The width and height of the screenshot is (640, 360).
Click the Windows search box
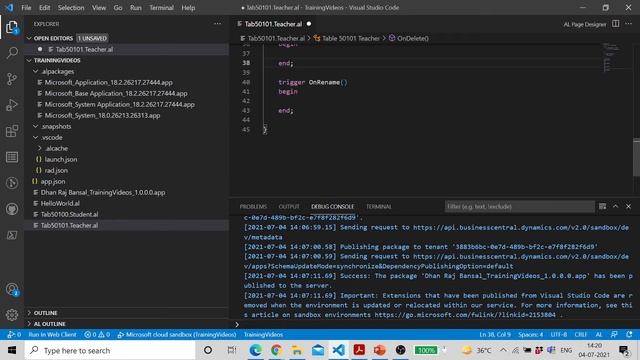click(110, 350)
